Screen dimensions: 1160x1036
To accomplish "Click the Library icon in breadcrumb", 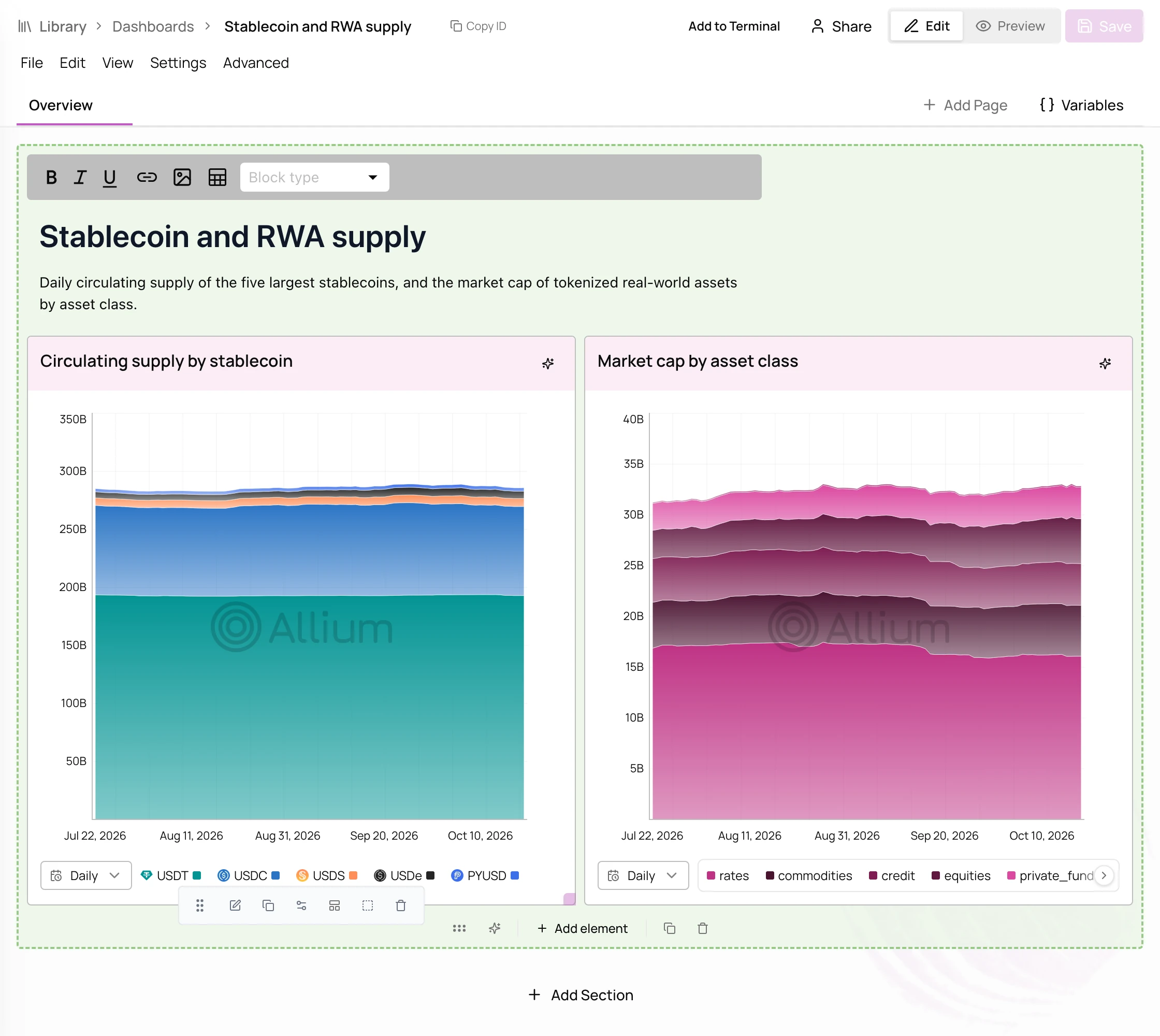I will [x=24, y=26].
